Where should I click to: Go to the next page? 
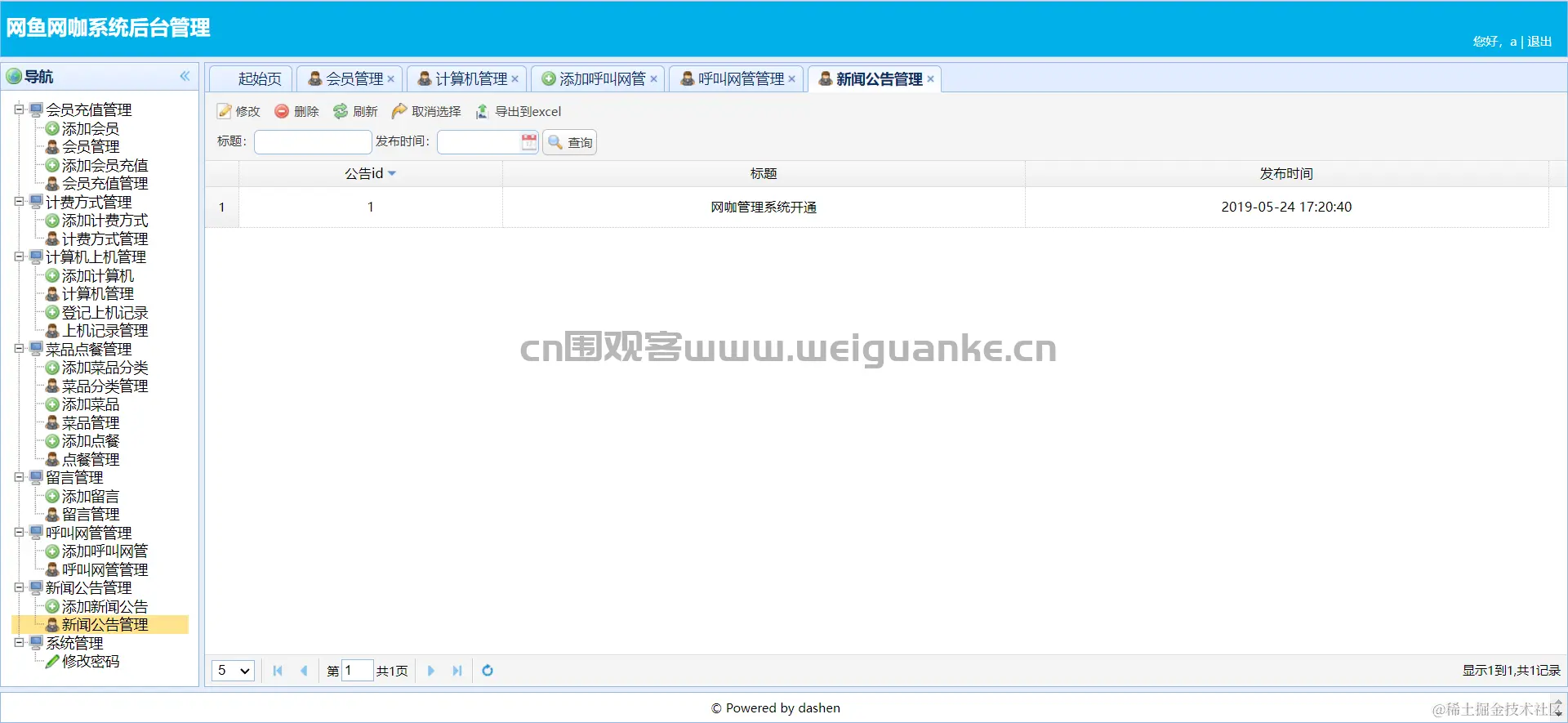[431, 671]
